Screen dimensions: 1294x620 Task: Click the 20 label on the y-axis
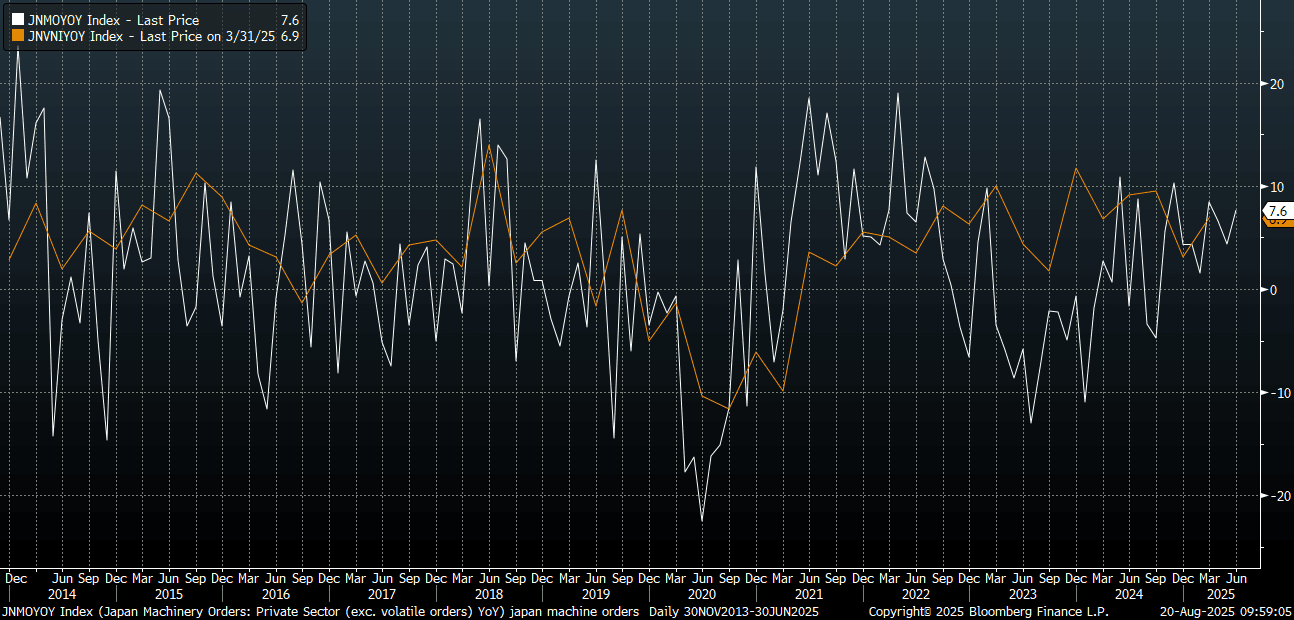1276,84
